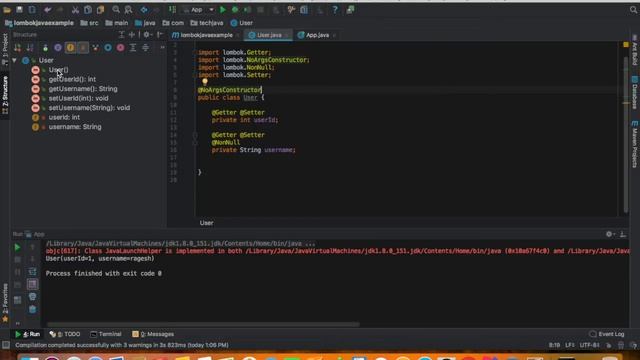Toggle Show Fields orange icon in Structure

71,48
